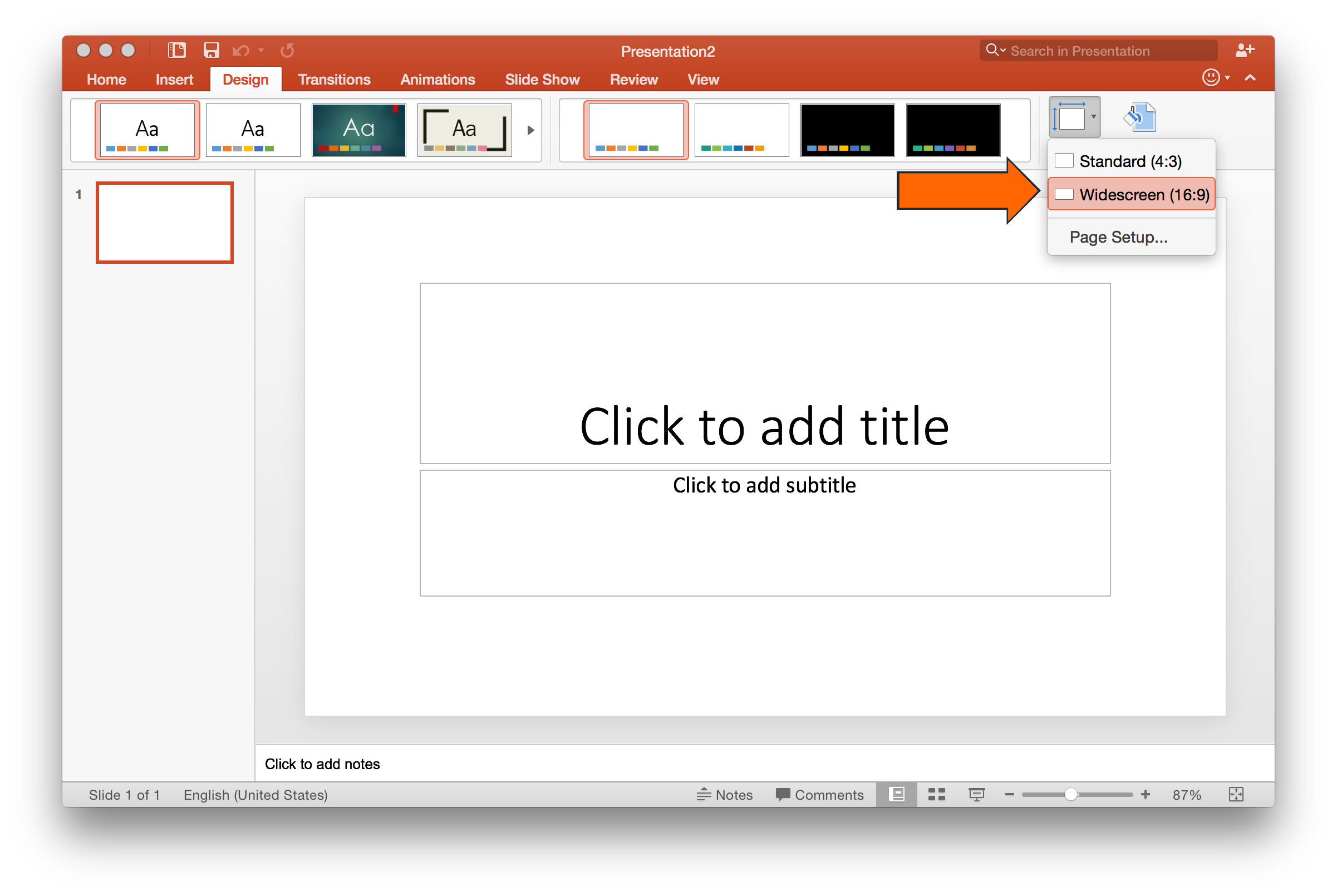The image size is (1337, 896).
Task: Click the Redo icon
Action: [x=287, y=50]
